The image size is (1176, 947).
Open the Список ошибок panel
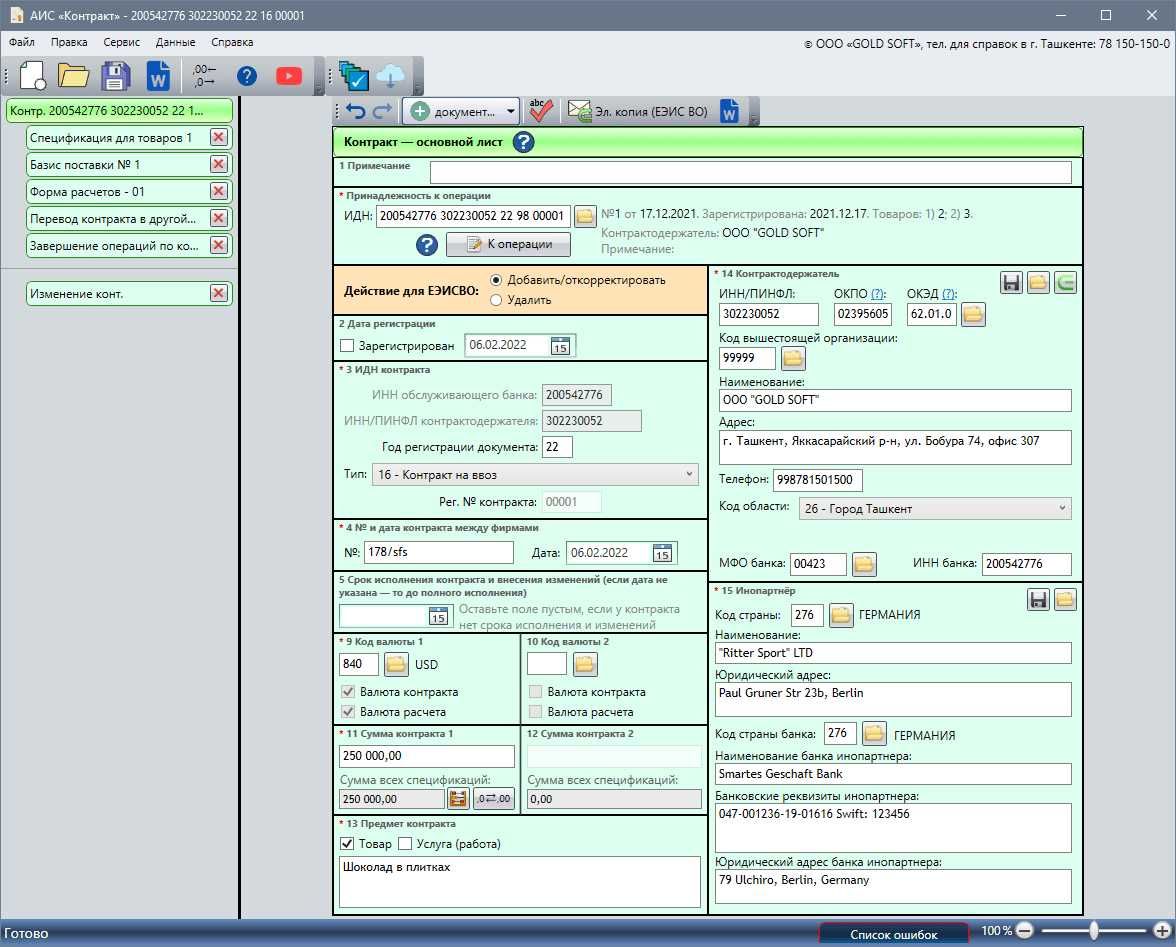click(x=893, y=934)
